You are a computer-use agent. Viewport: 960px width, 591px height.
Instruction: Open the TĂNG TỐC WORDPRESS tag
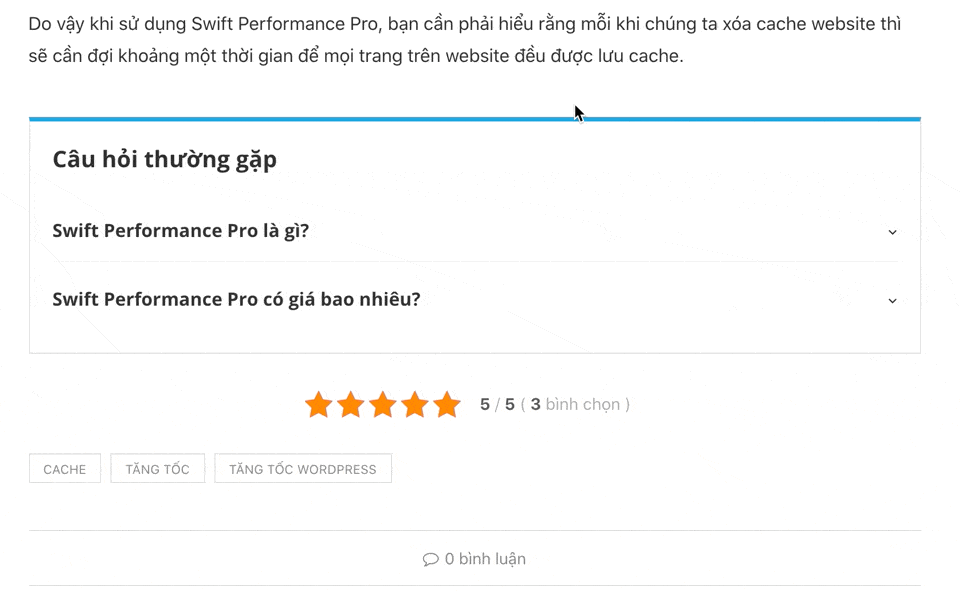[303, 469]
